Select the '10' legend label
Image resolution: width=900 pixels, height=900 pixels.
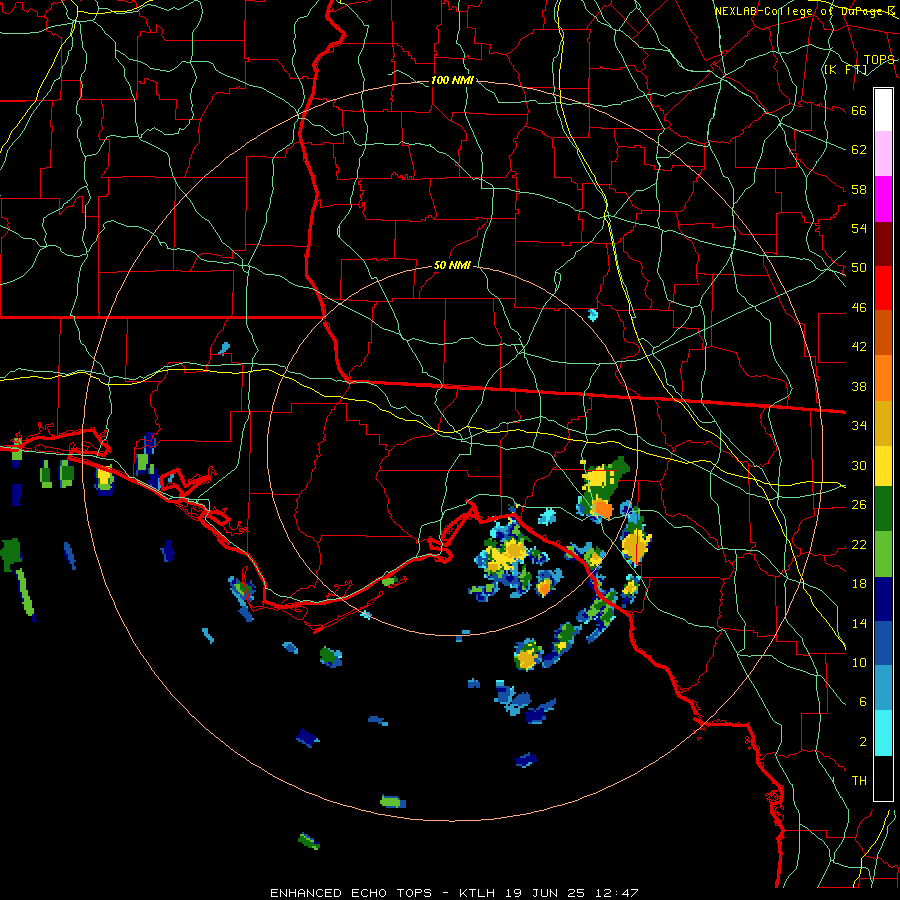pos(859,662)
